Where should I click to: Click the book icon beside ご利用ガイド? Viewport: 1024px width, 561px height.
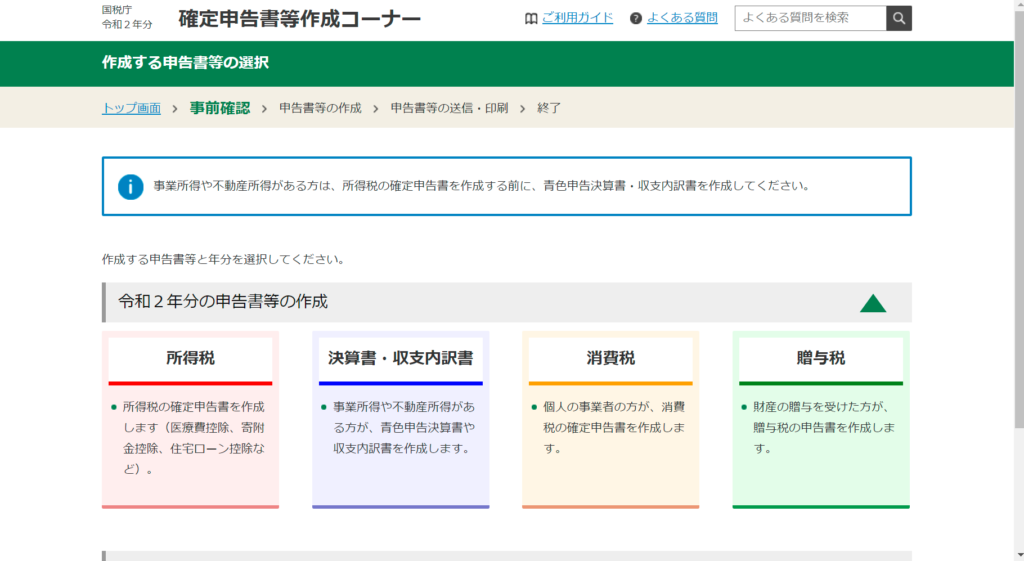531,18
